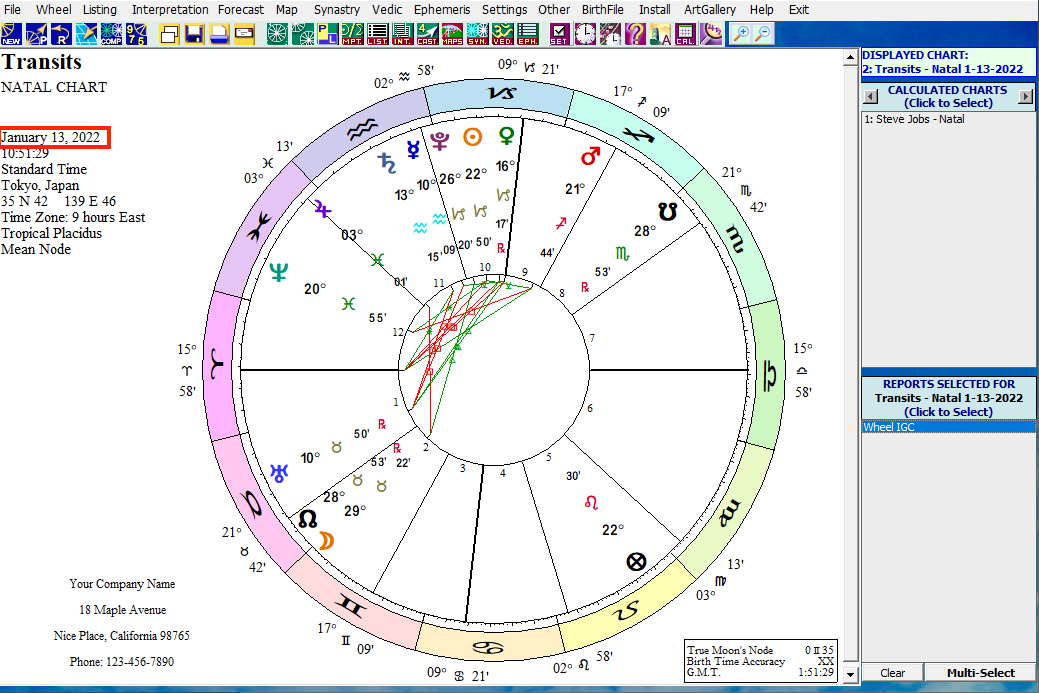Screen dimensions: 1039x693
Task: Click the Clear button
Action: click(893, 672)
